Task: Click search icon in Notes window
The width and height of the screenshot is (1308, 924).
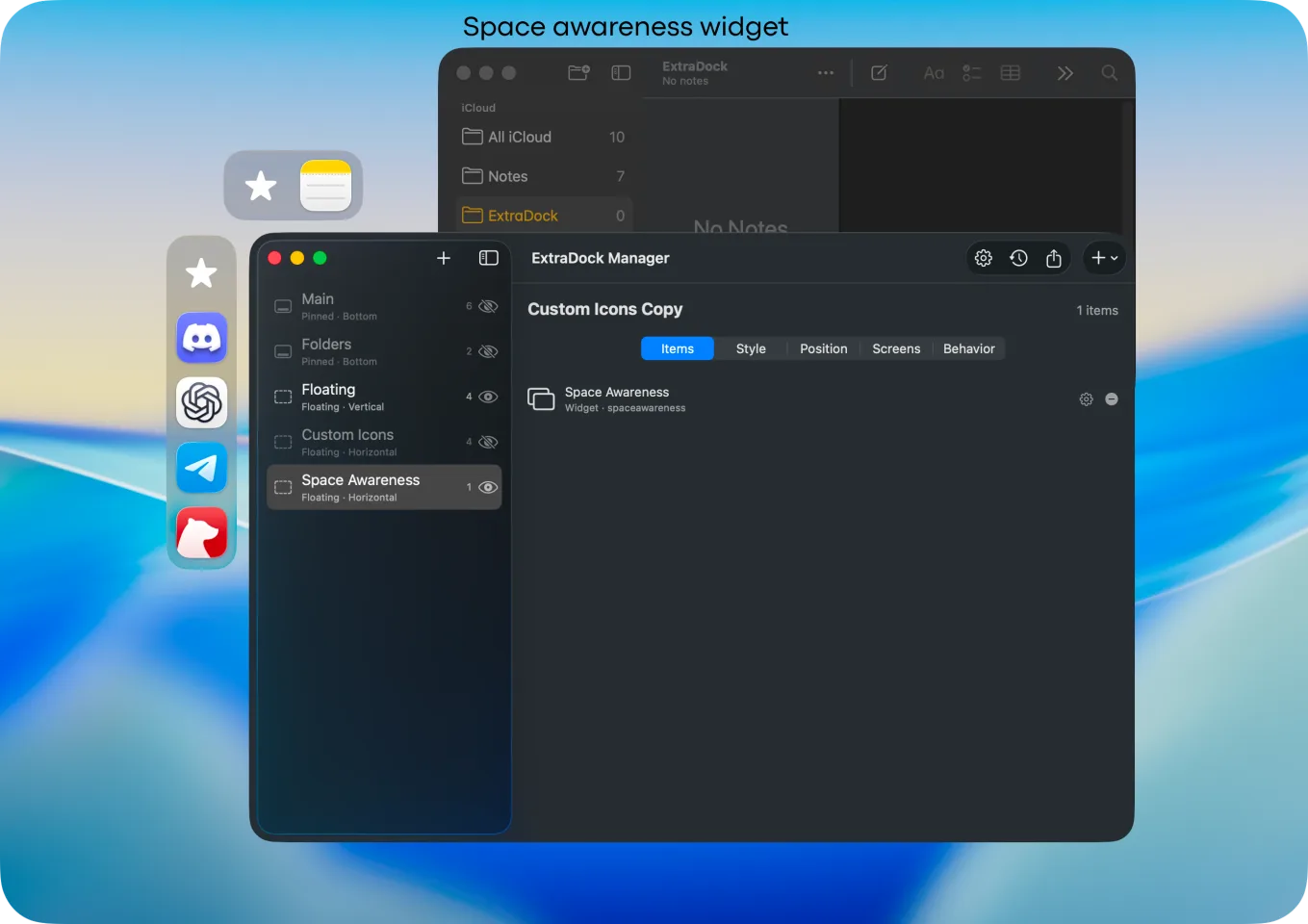Action: tap(1110, 72)
